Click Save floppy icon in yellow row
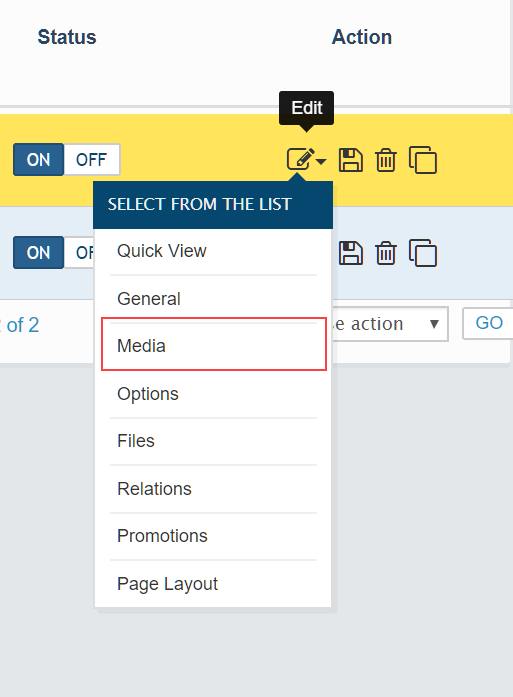Viewport: 513px width, 697px height. coord(351,160)
